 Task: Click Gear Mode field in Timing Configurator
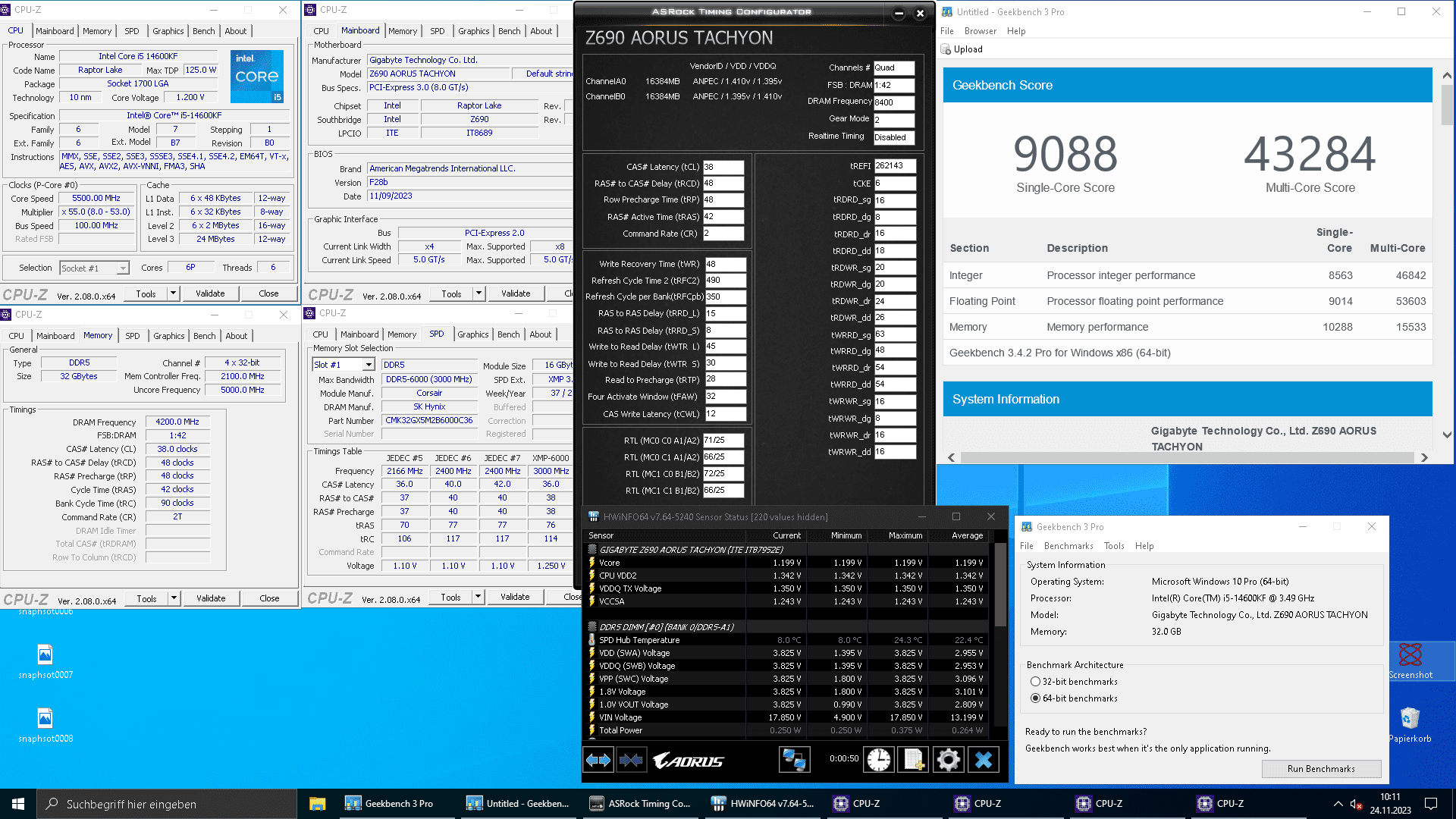coord(894,120)
